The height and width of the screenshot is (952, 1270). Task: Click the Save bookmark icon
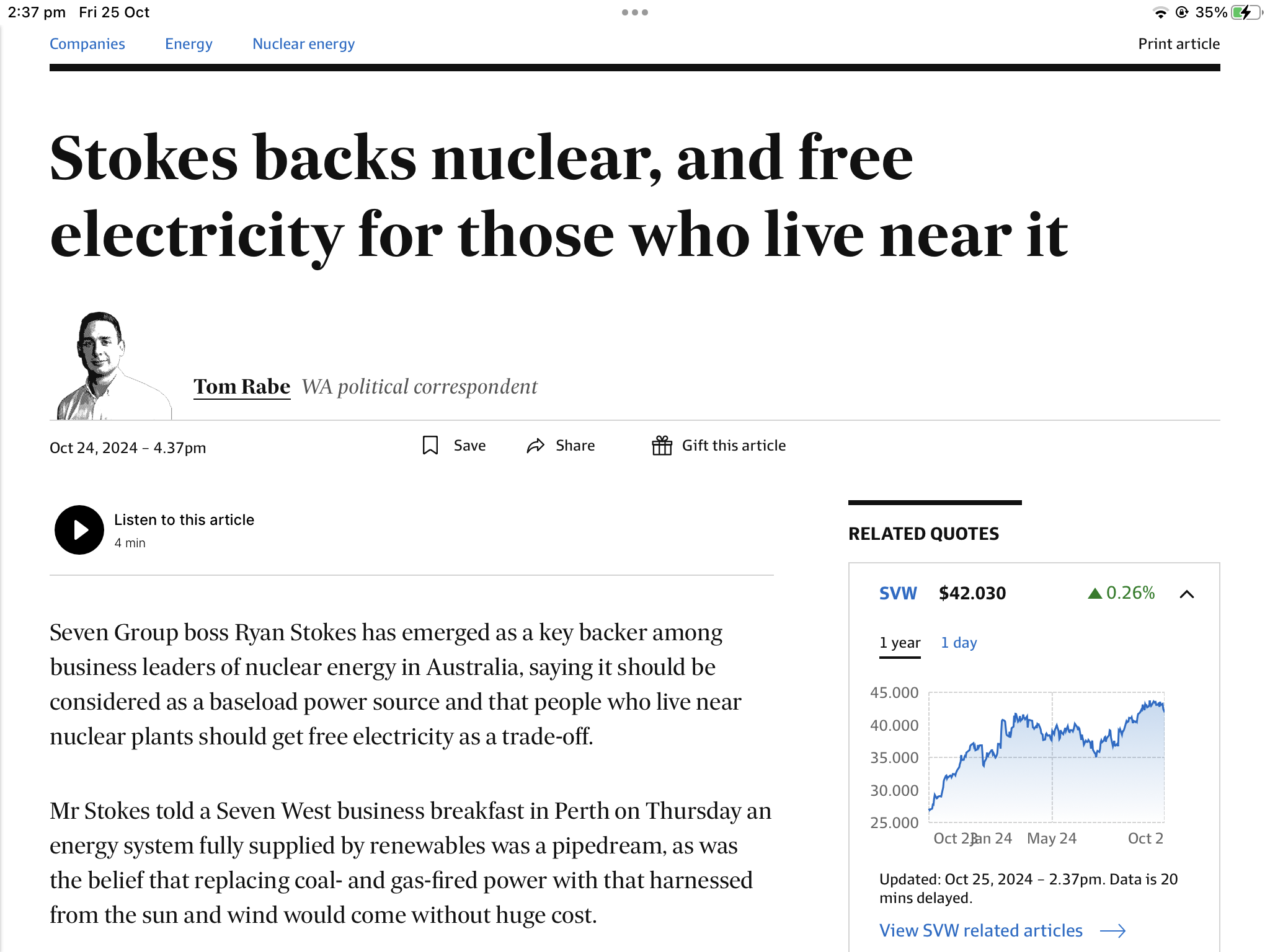(x=430, y=445)
